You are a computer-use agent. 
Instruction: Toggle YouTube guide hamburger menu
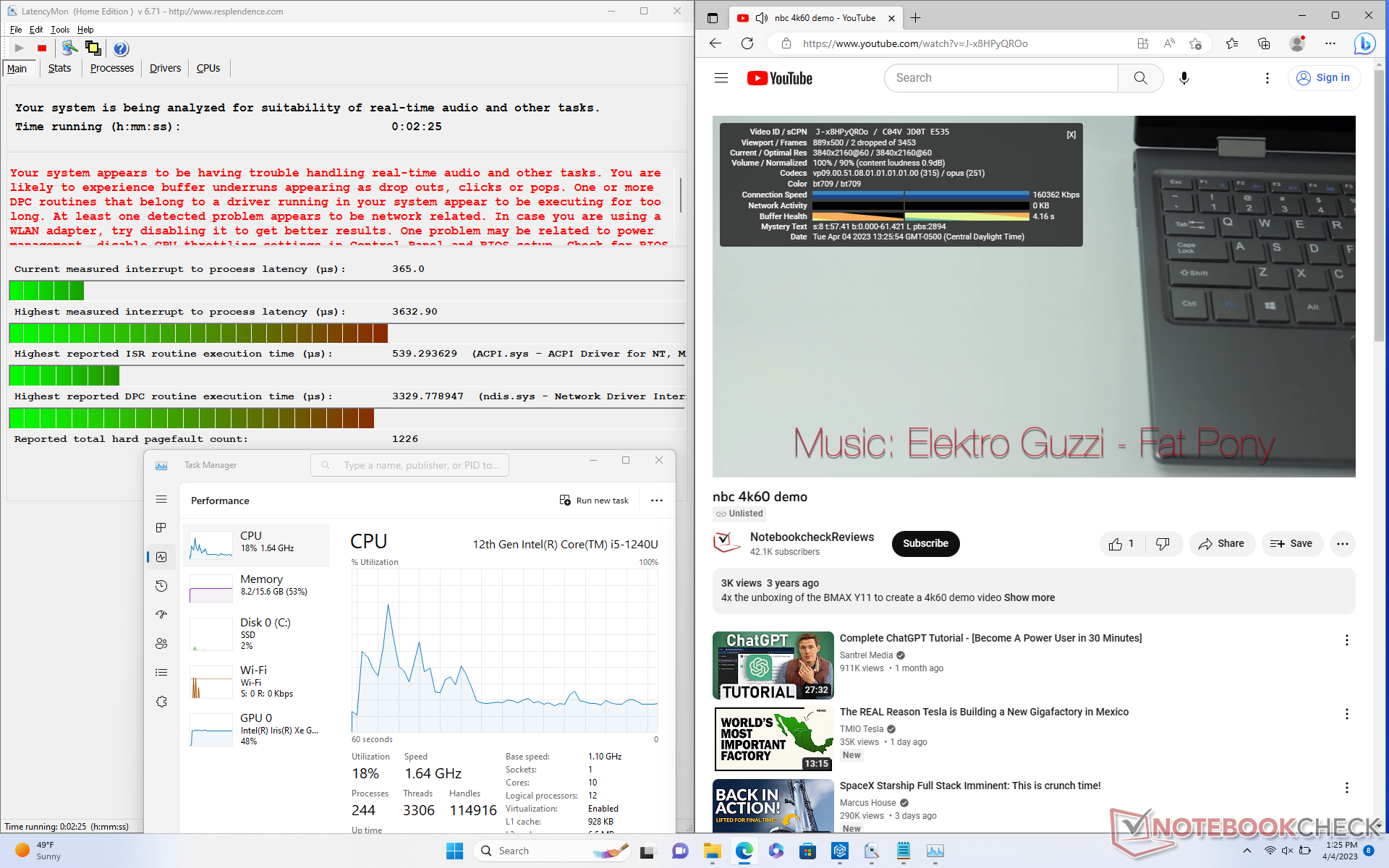click(721, 78)
